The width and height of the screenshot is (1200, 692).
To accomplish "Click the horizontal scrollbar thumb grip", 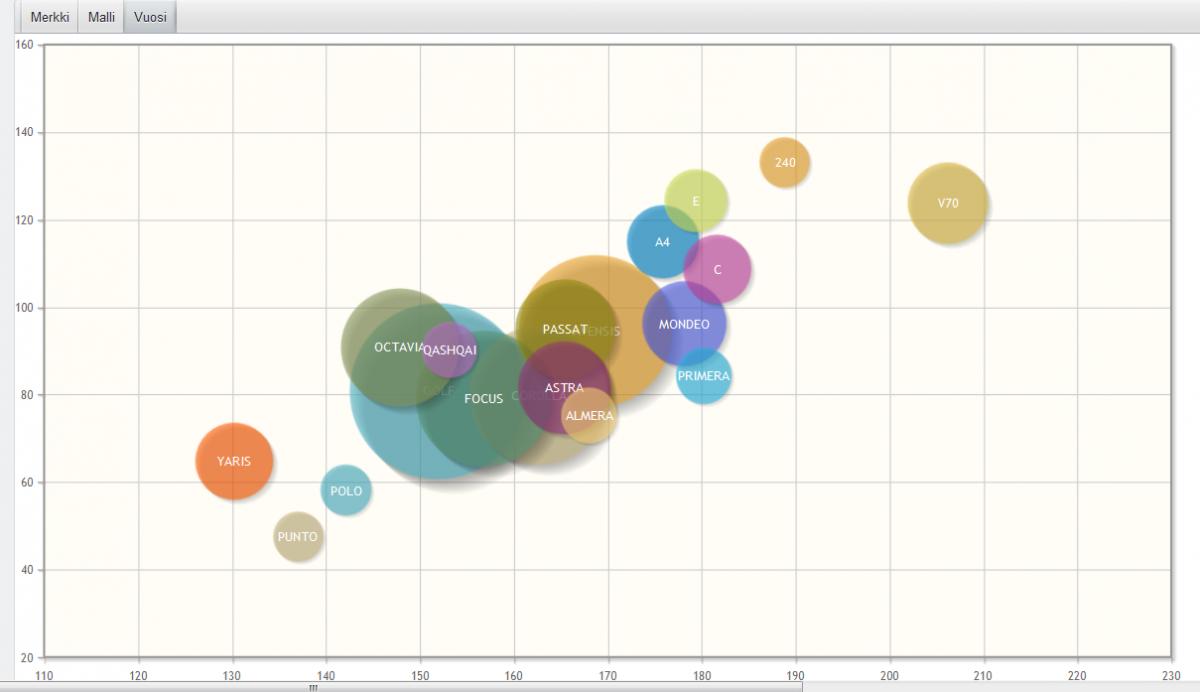I will 313,687.
